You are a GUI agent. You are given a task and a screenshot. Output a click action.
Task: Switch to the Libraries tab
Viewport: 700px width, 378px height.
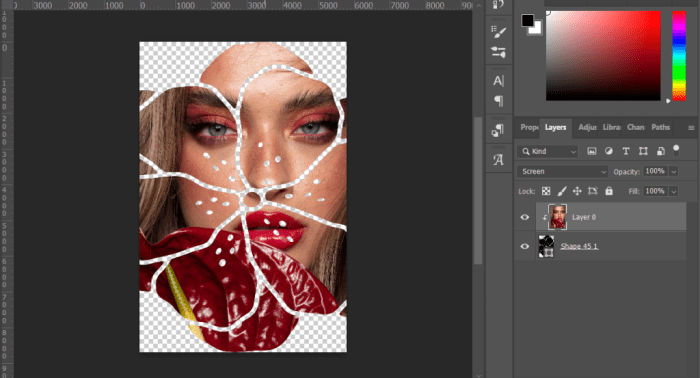612,128
